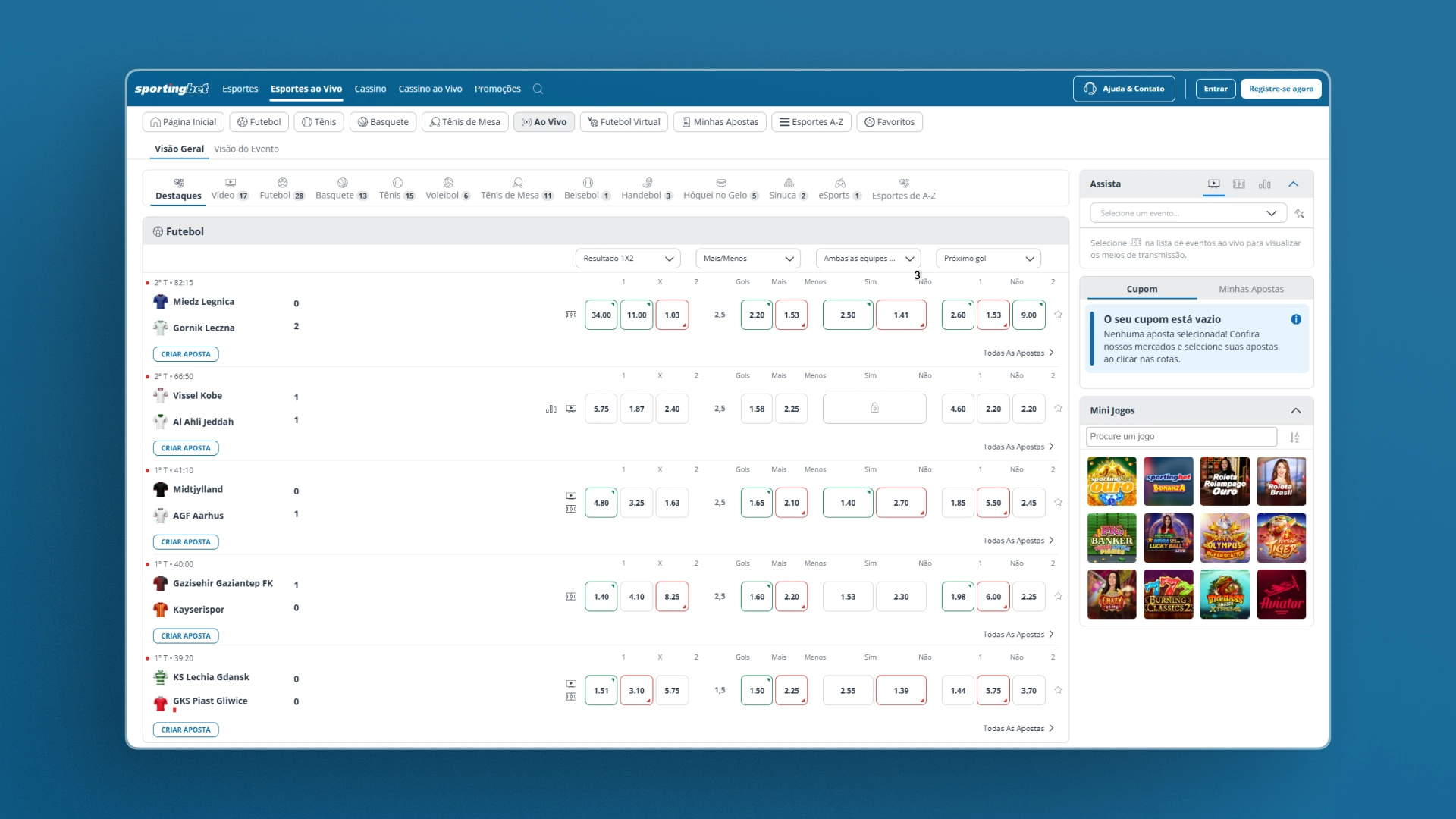Expand the Próximo gol dropdown

(988, 259)
